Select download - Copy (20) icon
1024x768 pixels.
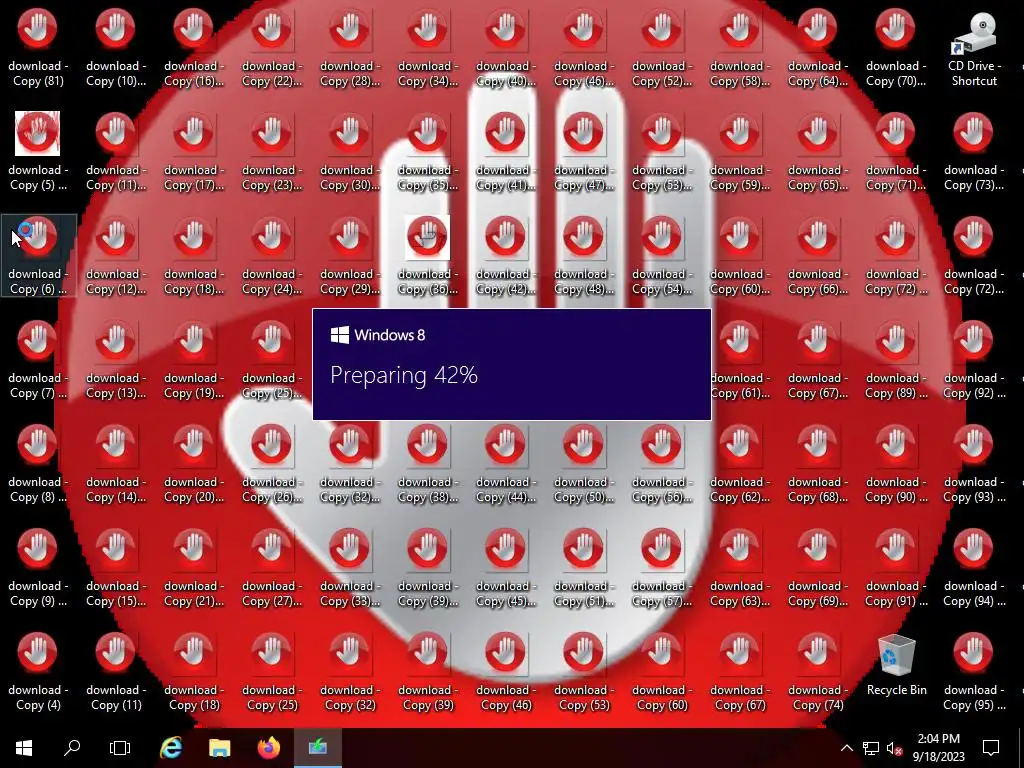pyautogui.click(x=193, y=464)
